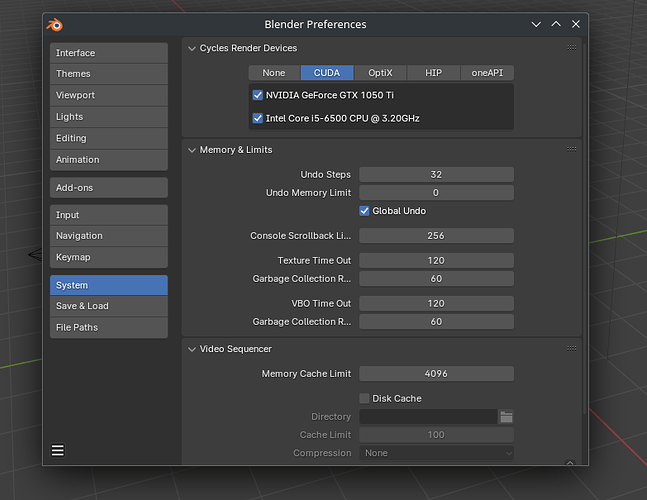This screenshot has width=647, height=500.
Task: Grab the Memory & Limits panel grip dots
Action: point(571,149)
